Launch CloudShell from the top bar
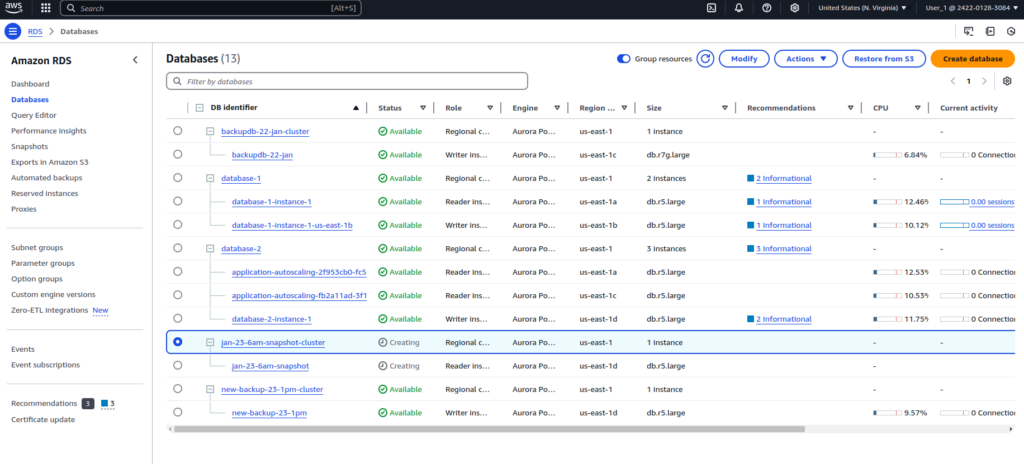The width and height of the screenshot is (1024, 464). (711, 8)
